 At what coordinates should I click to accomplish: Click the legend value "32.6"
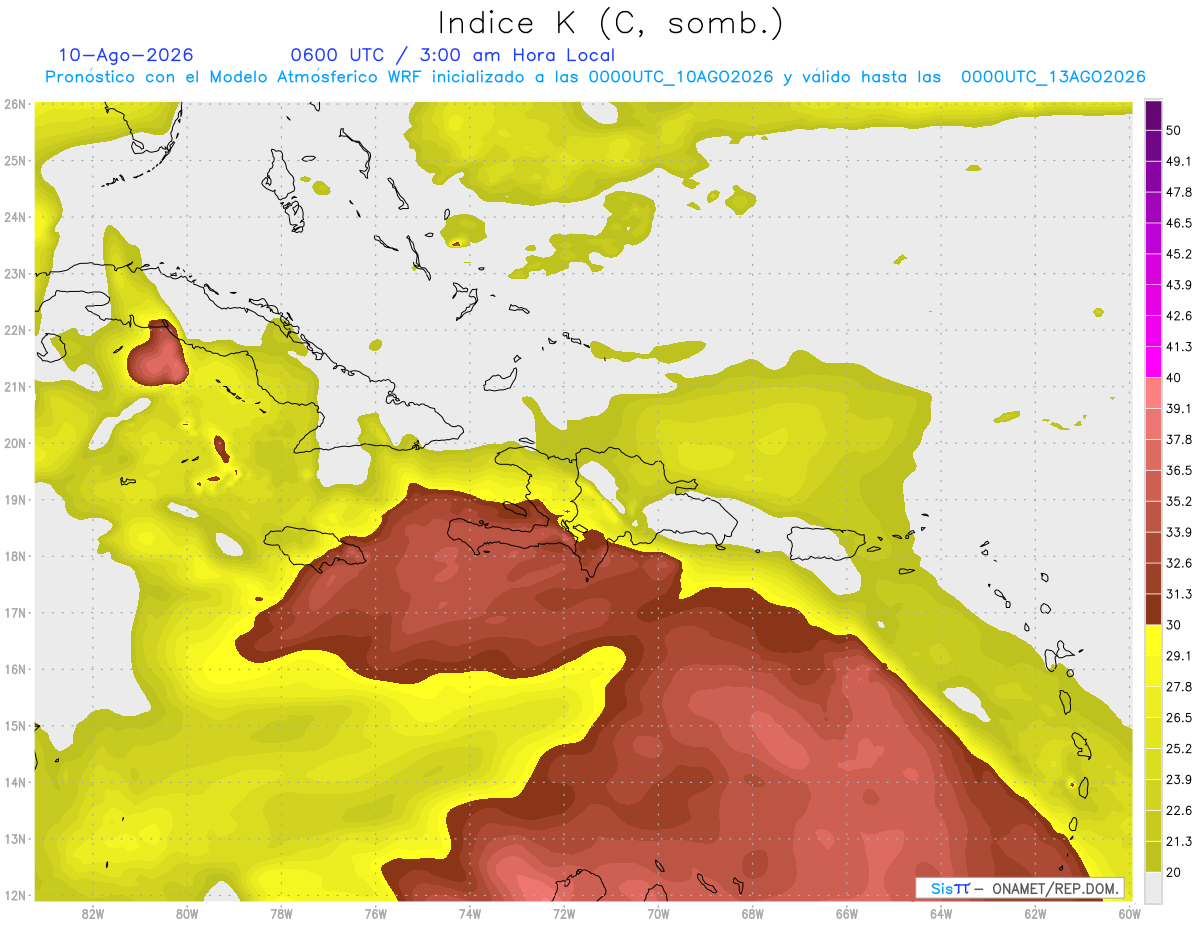pyautogui.click(x=1180, y=563)
